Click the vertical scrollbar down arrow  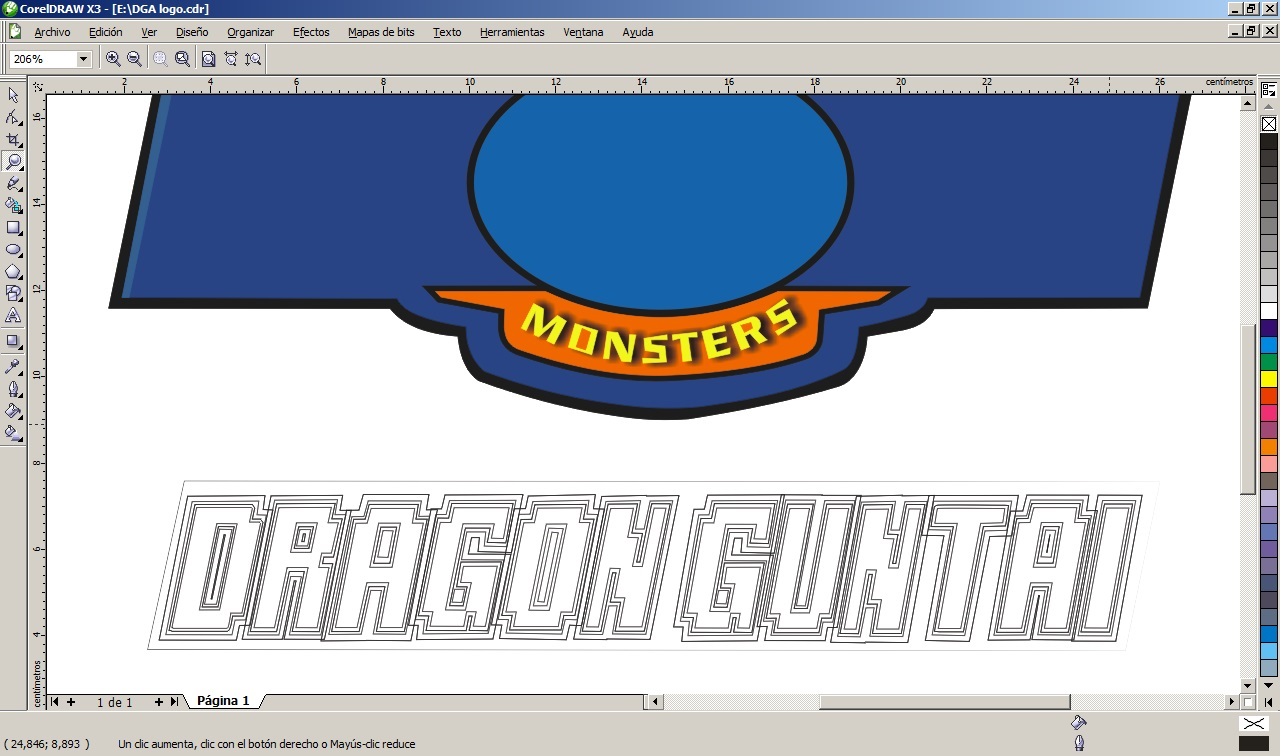pyautogui.click(x=1248, y=685)
